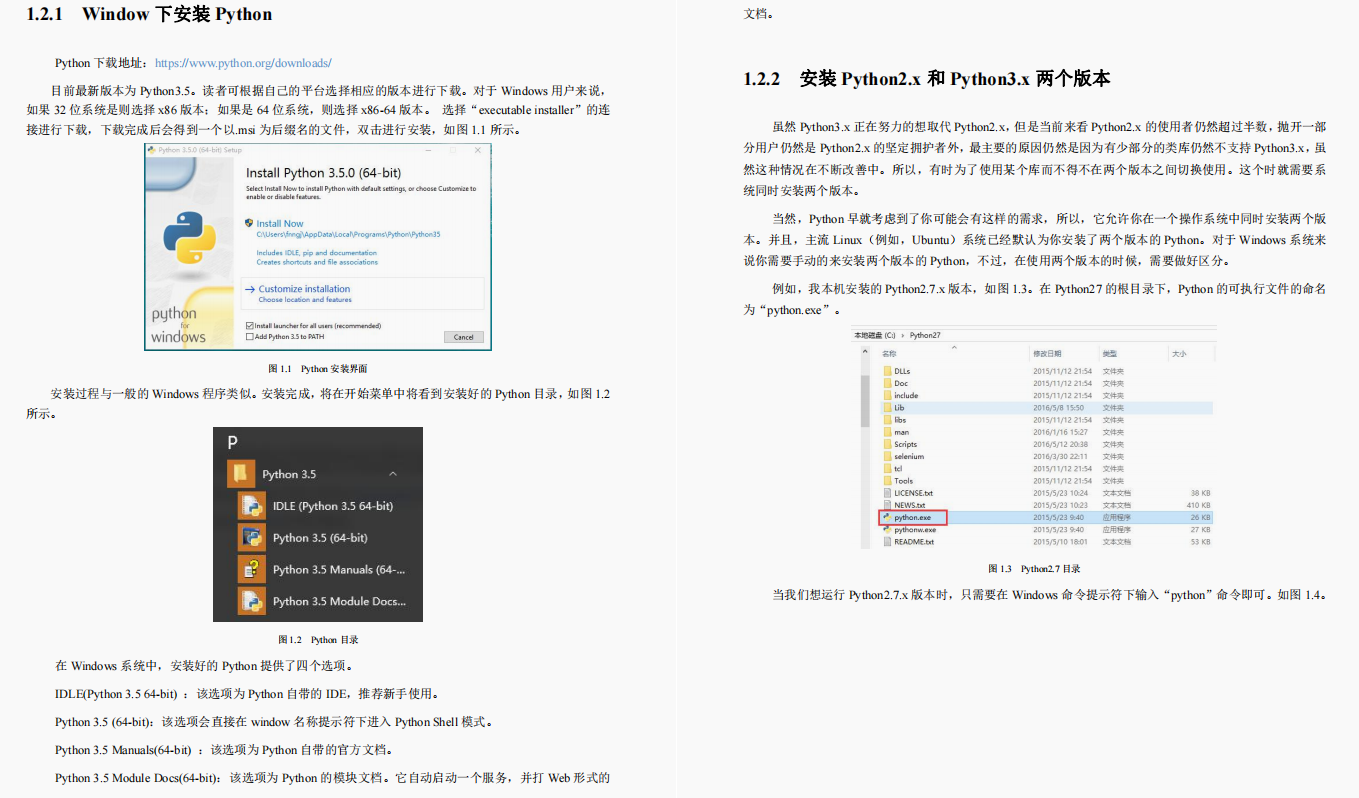Sort files by the 修改日期 column header
Image resolution: width=1359 pixels, height=798 pixels.
[1047, 354]
